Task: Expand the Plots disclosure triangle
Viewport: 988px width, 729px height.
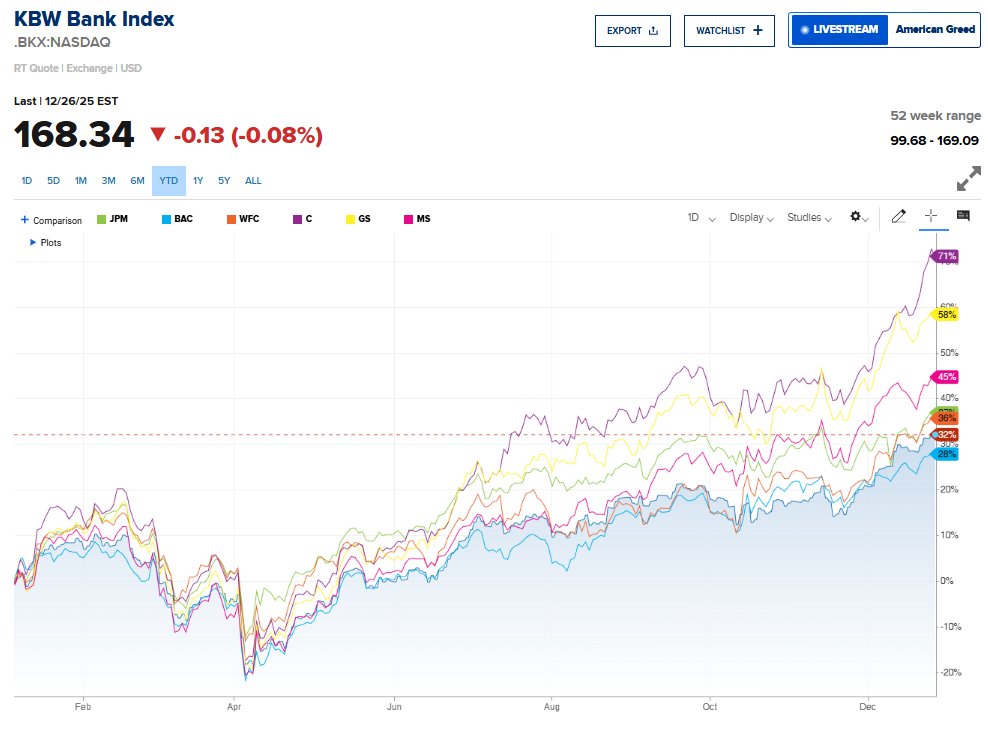Action: (x=33, y=242)
